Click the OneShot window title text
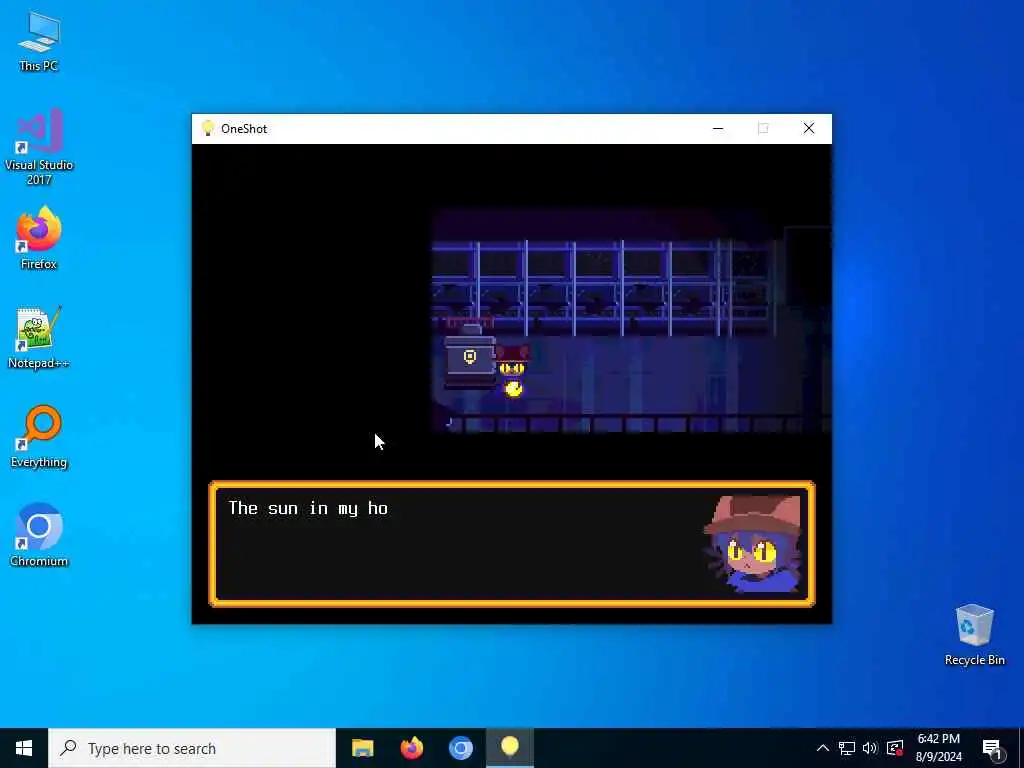Viewport: 1024px width, 768px height. click(244, 129)
